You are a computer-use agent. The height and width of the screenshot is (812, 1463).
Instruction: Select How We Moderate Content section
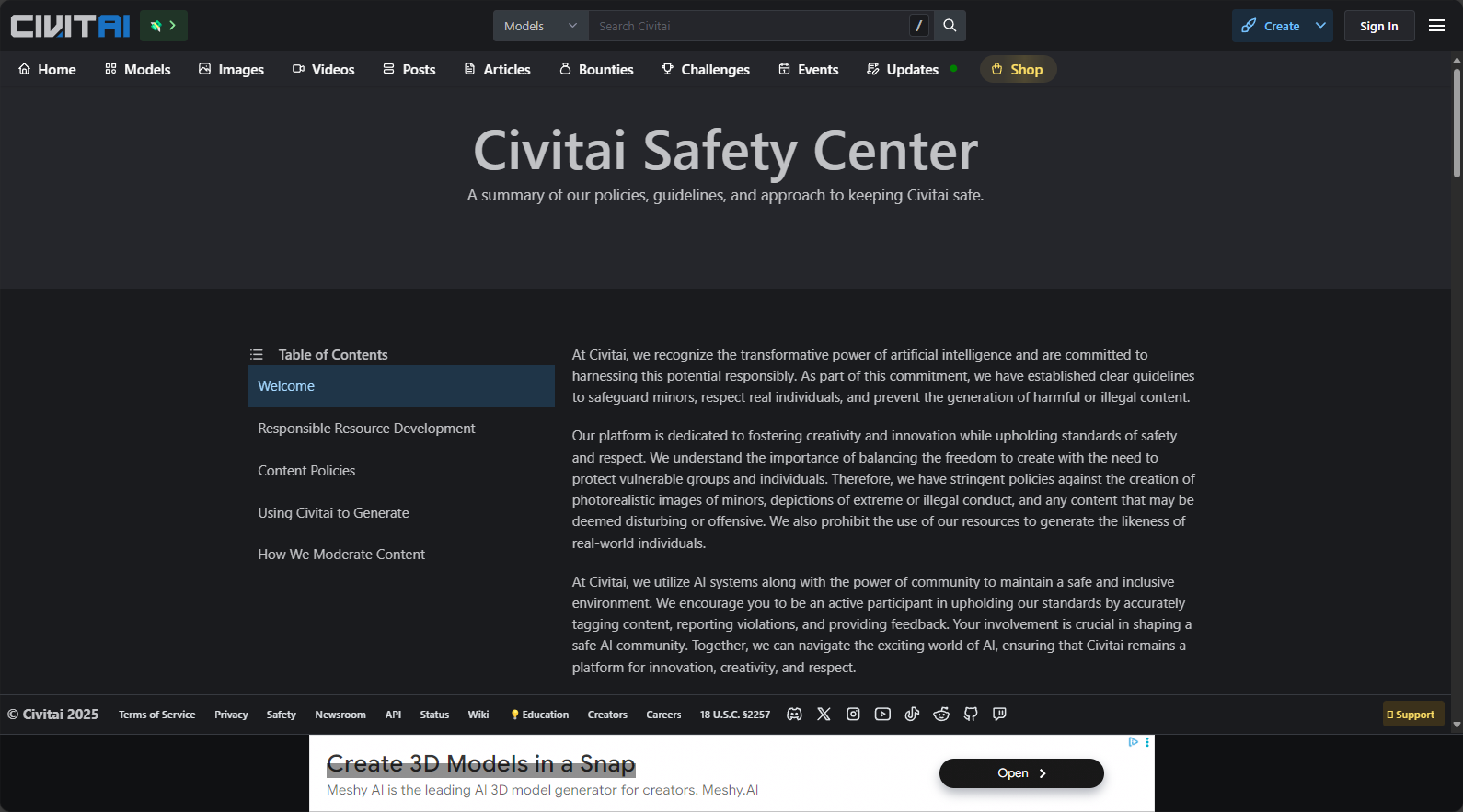[401, 555]
